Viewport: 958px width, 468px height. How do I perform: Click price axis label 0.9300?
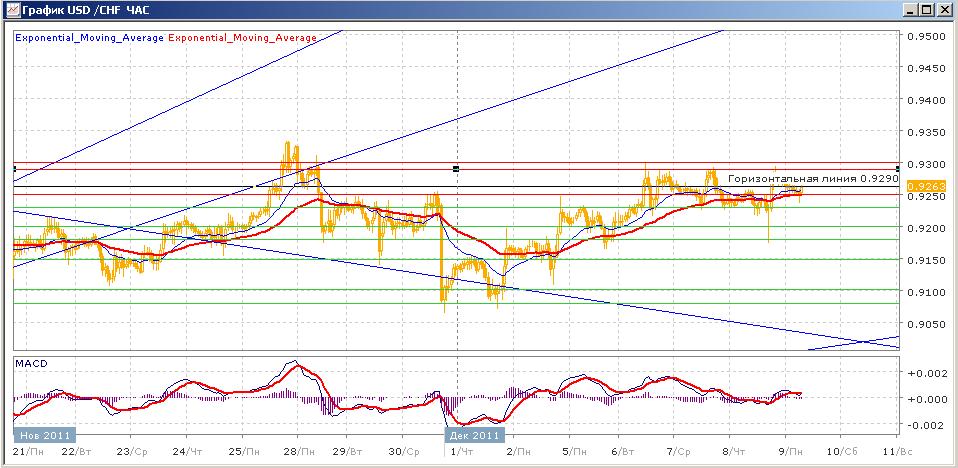click(927, 164)
